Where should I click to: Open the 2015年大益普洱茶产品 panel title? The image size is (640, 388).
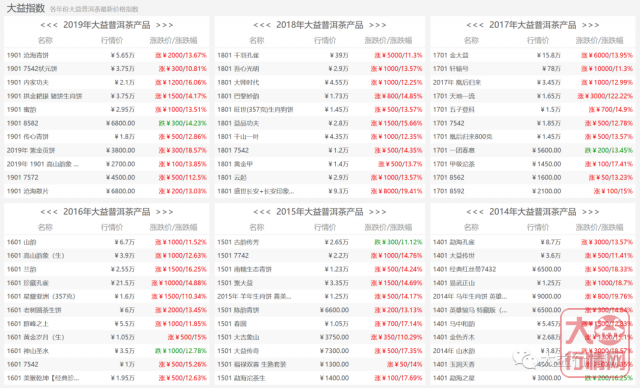[x=320, y=212]
